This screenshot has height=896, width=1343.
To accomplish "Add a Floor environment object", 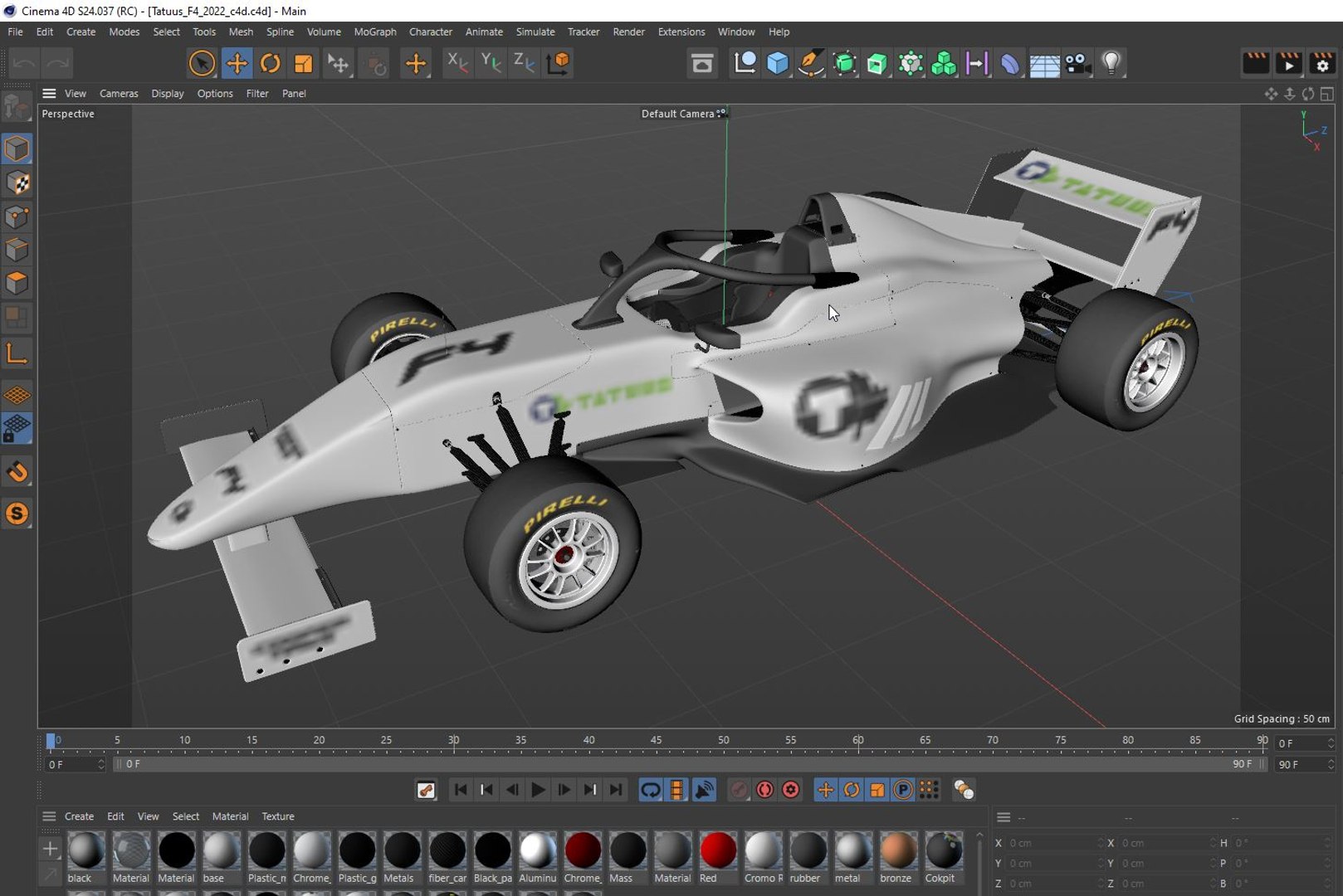I will tap(1044, 63).
